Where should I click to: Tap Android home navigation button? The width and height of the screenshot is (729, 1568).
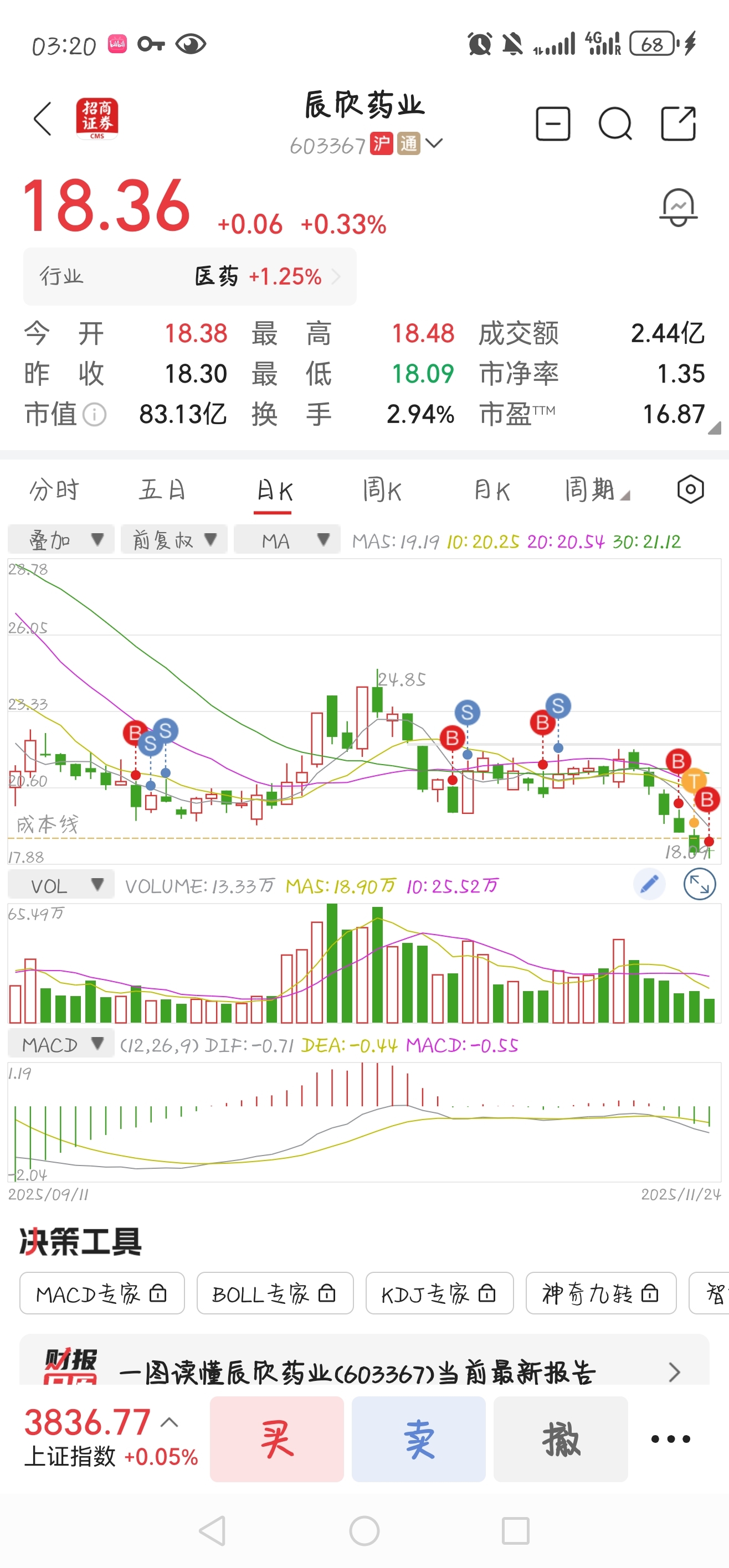tap(364, 1530)
